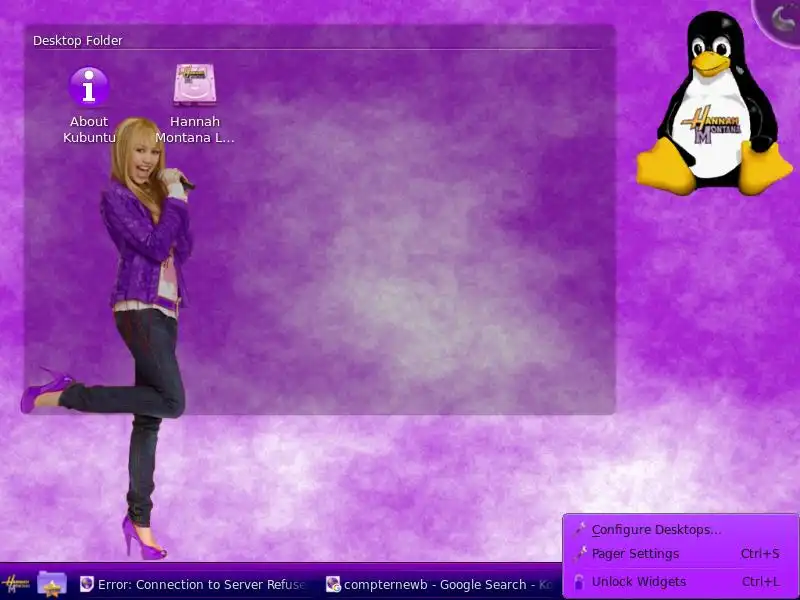Click the padlock icon beside Unlock Widgets
The image size is (800, 600).
tap(579, 582)
